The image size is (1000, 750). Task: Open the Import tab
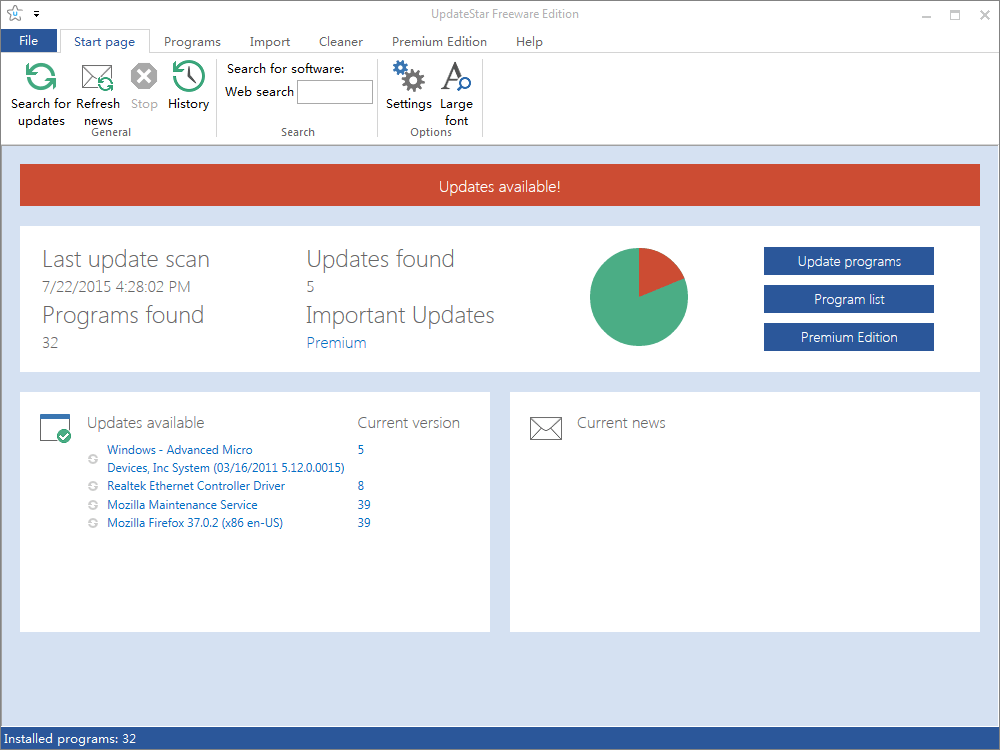(270, 41)
